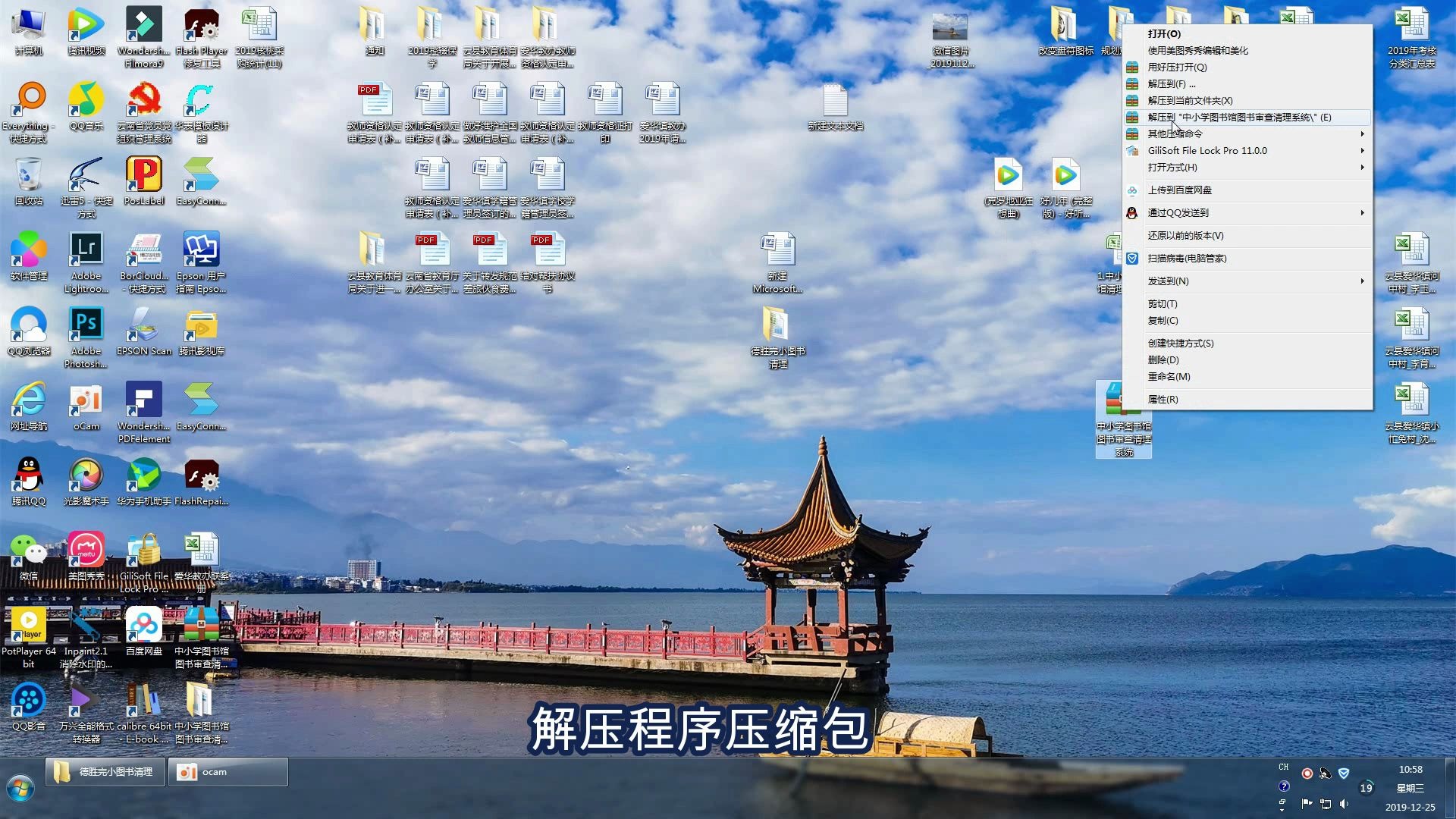
Task: Choose 复制(C) in context menu
Action: pyautogui.click(x=1247, y=321)
